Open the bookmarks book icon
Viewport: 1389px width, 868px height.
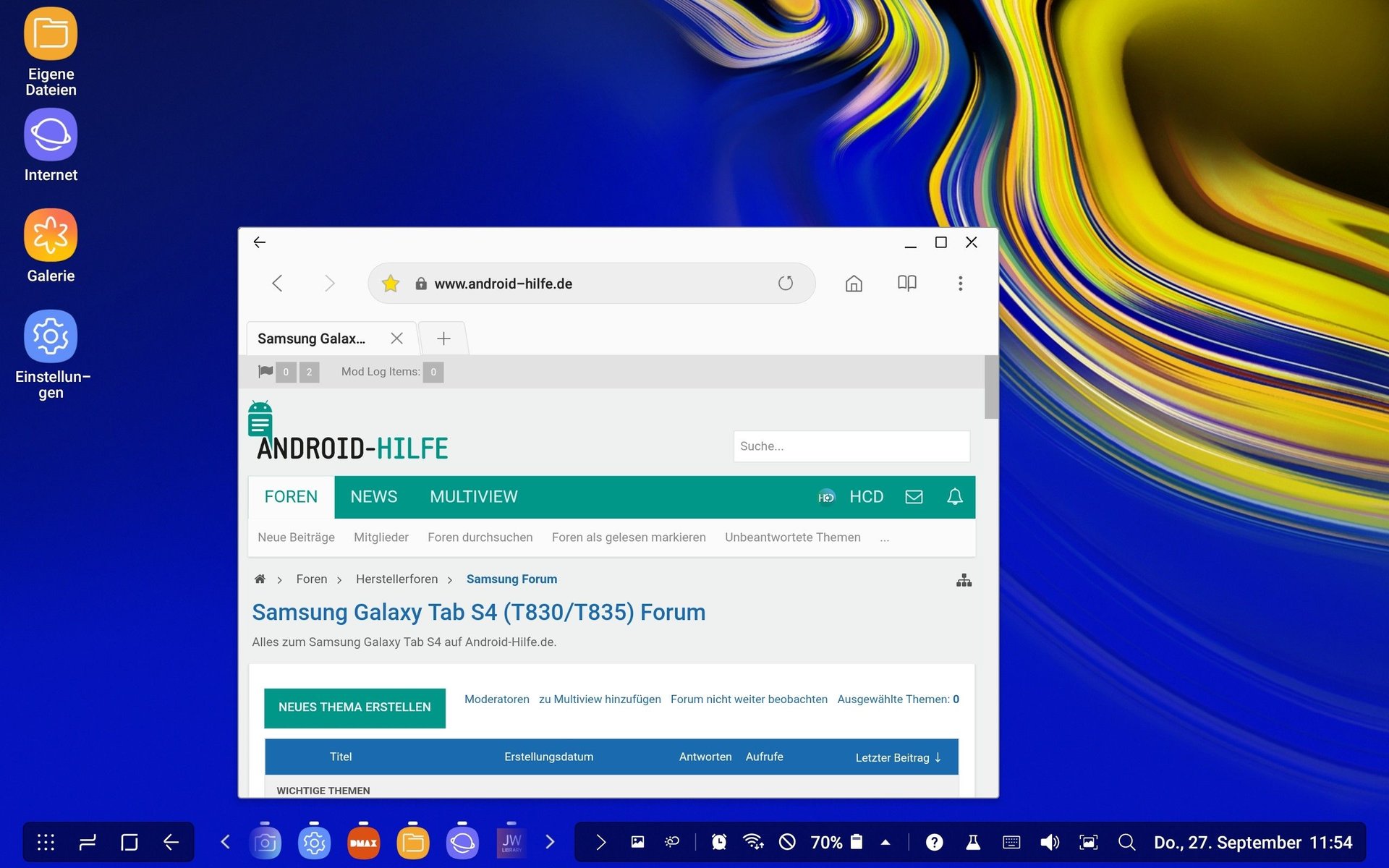[x=907, y=284]
